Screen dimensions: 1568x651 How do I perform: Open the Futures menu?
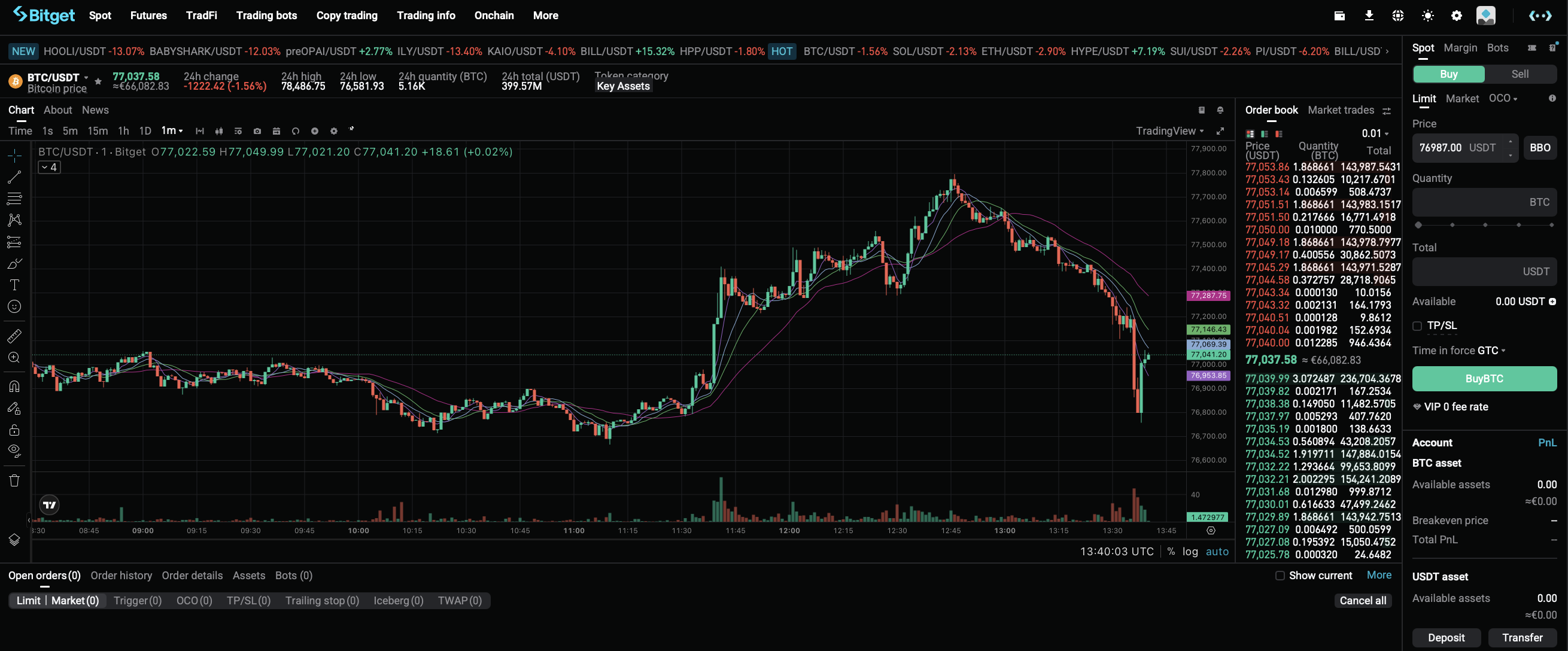[148, 16]
